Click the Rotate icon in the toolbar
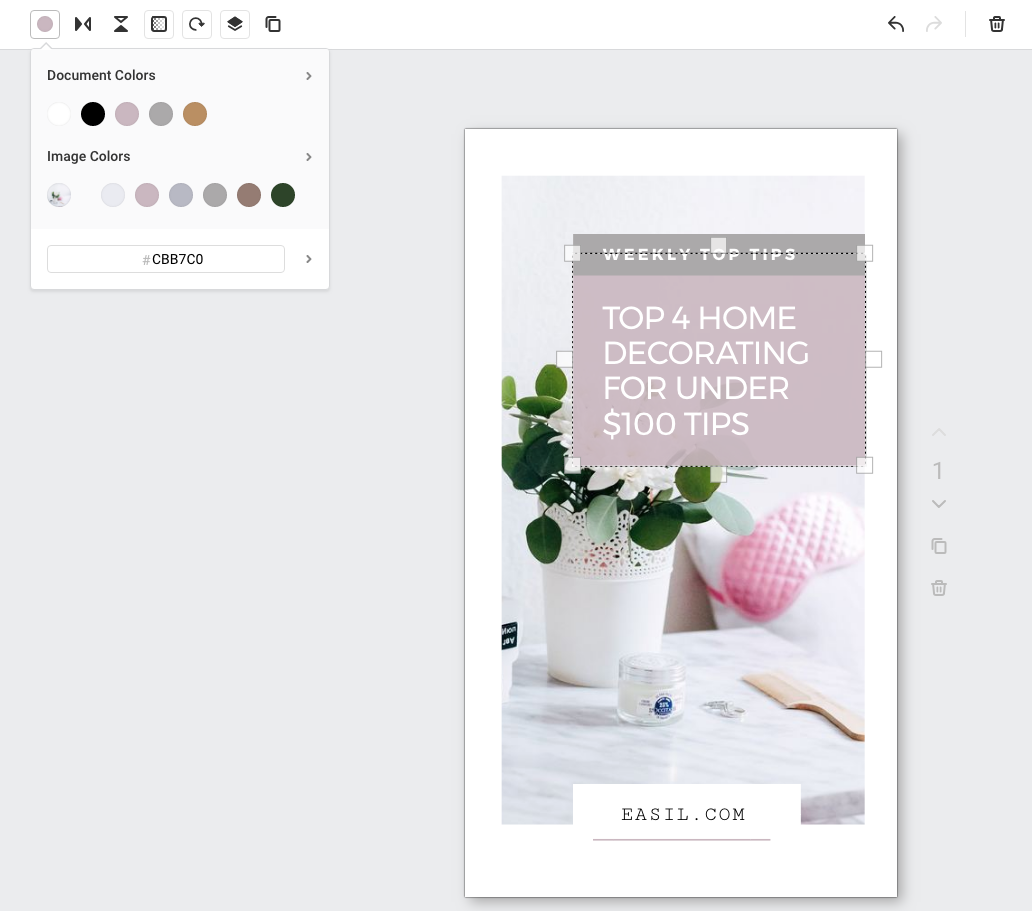Viewport: 1032px width, 911px height. pyautogui.click(x=197, y=24)
